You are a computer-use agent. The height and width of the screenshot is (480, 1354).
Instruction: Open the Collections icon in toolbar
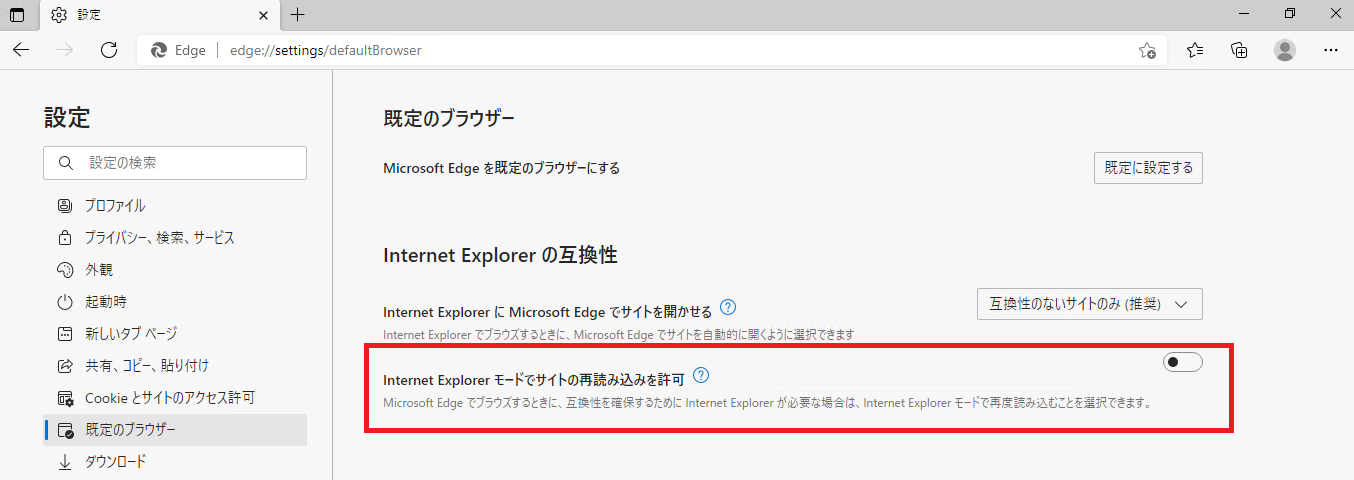pyautogui.click(x=1239, y=50)
